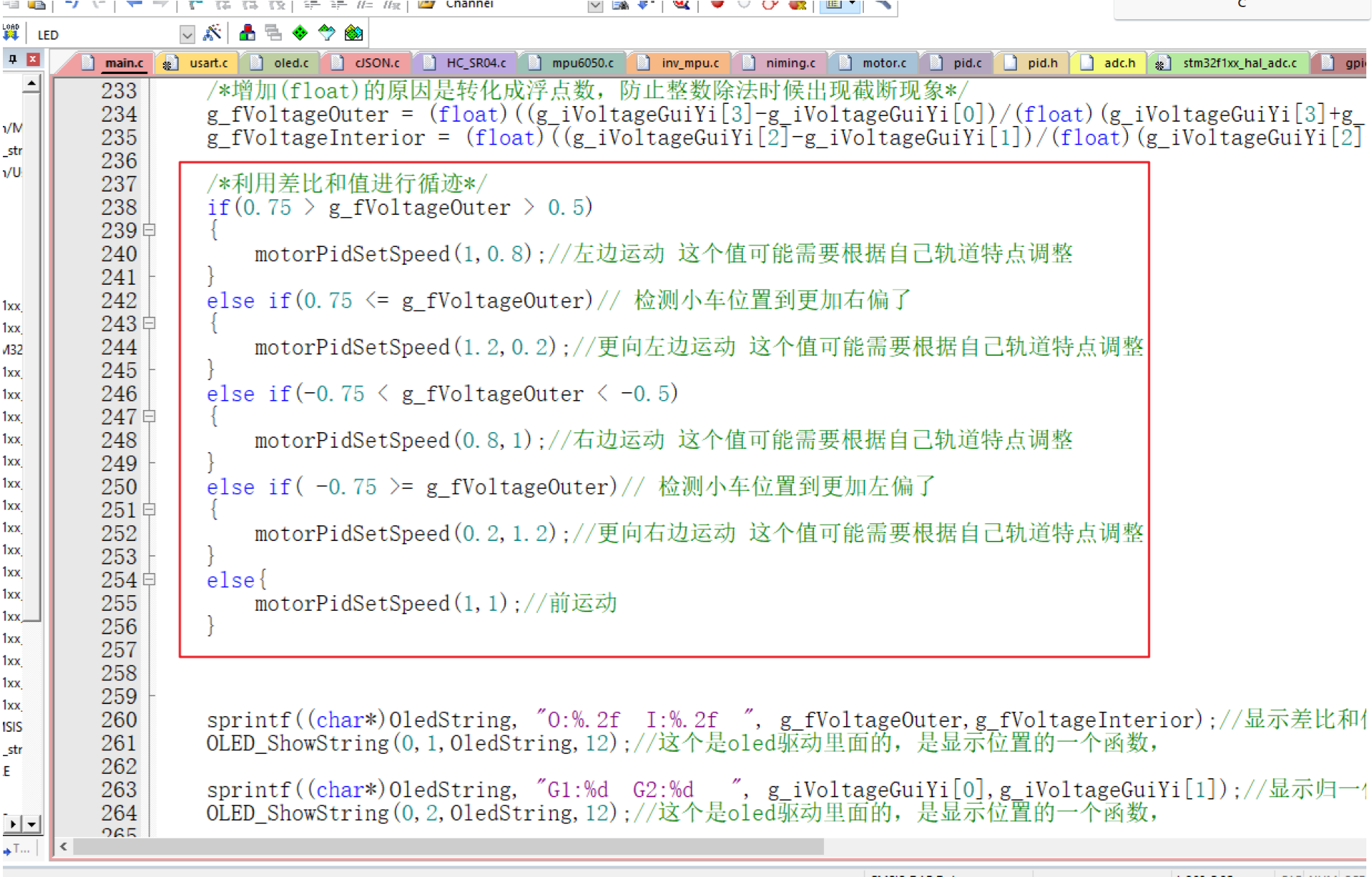Image resolution: width=1372 pixels, height=877 pixels.
Task: Launch the Pack Installer icon
Action: [354, 33]
